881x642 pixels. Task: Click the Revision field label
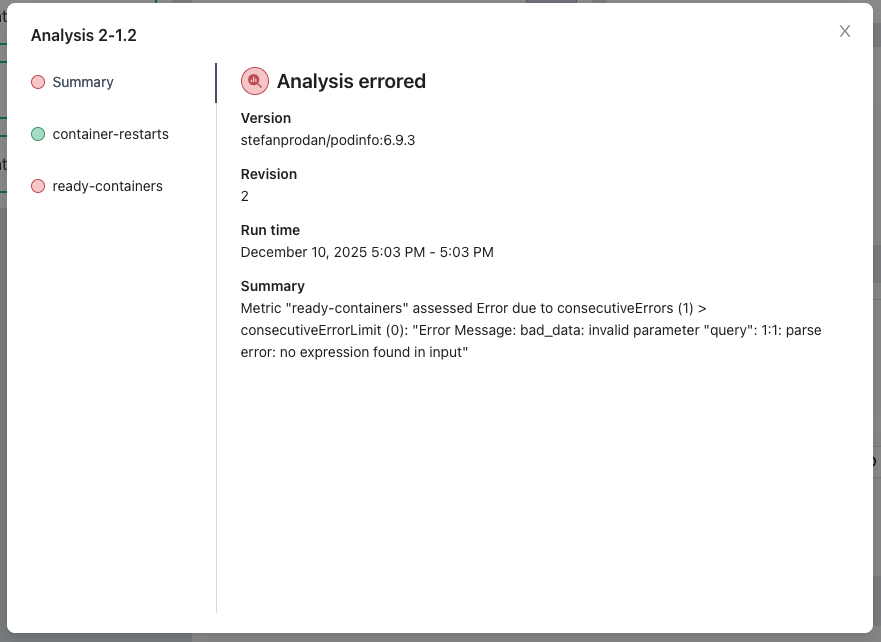[269, 174]
